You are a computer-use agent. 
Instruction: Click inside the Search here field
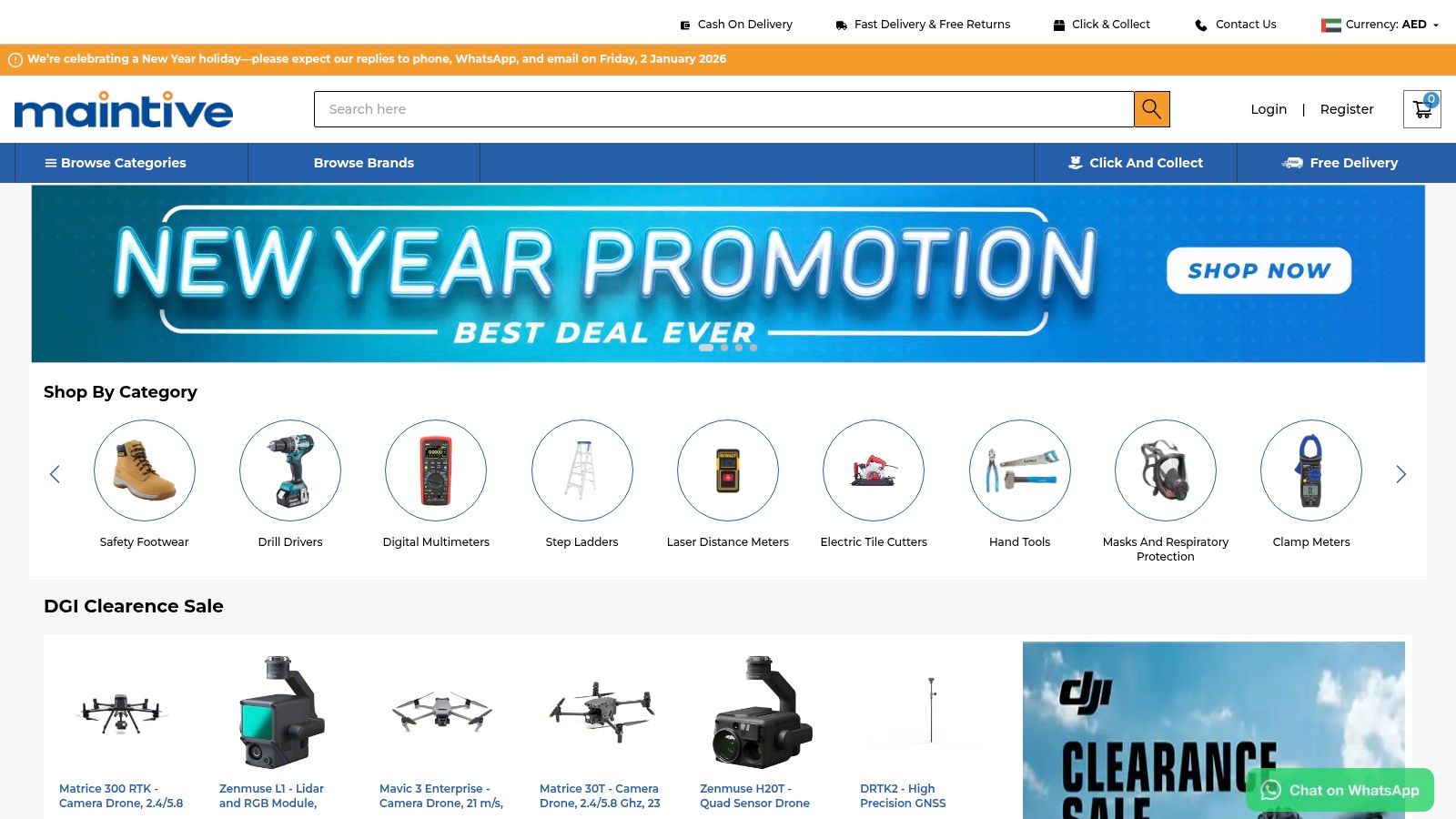point(724,109)
